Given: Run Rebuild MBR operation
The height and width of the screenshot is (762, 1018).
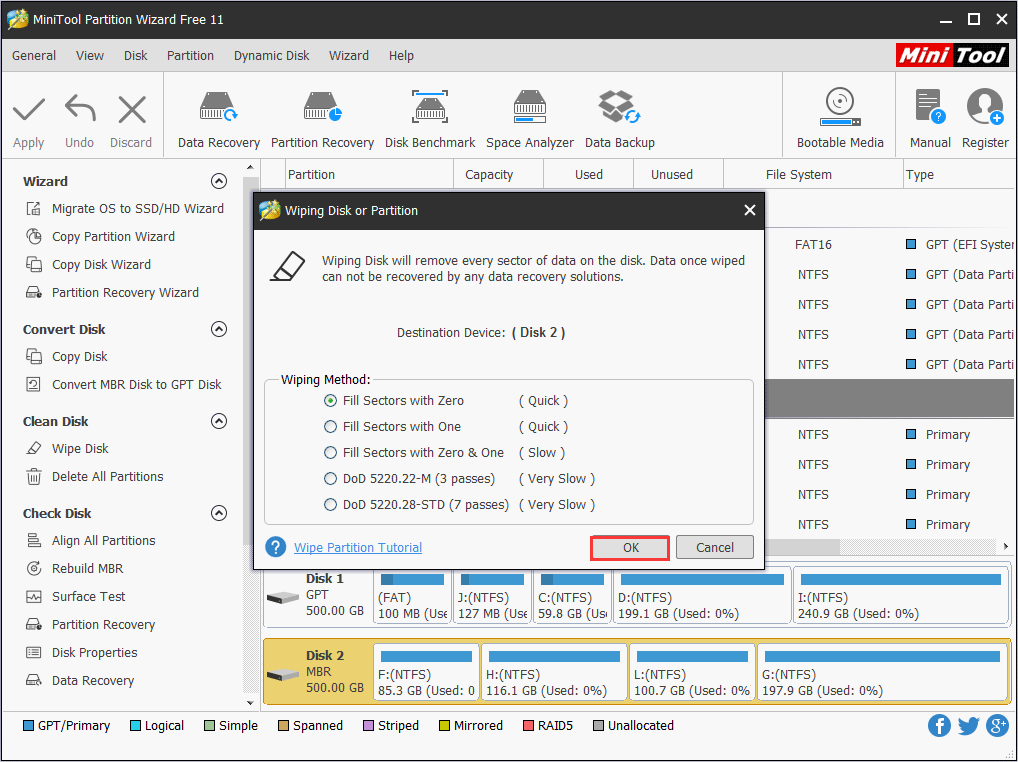Looking at the screenshot, I should (x=74, y=568).
